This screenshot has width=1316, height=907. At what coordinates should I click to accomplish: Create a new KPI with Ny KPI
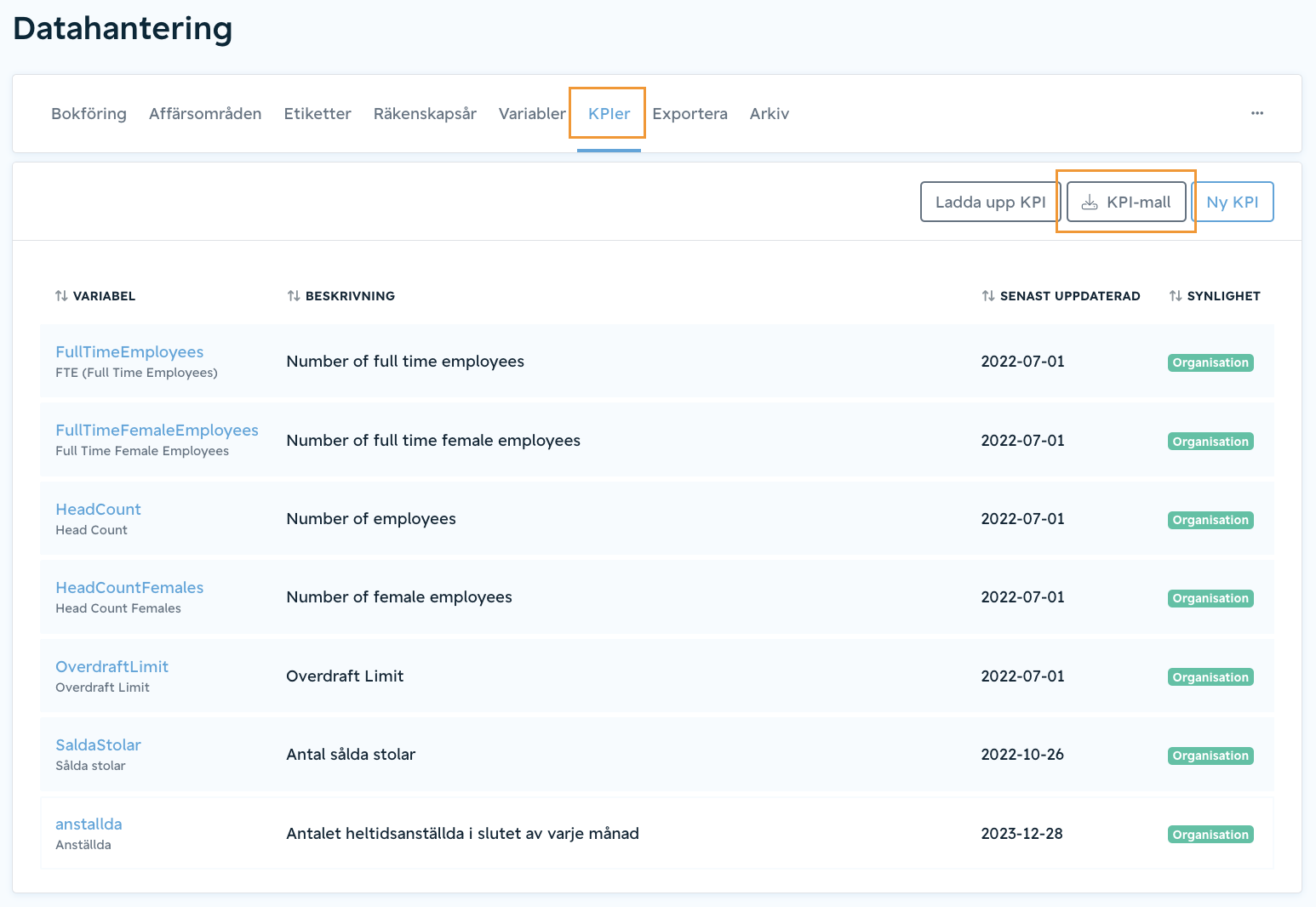point(1233,202)
